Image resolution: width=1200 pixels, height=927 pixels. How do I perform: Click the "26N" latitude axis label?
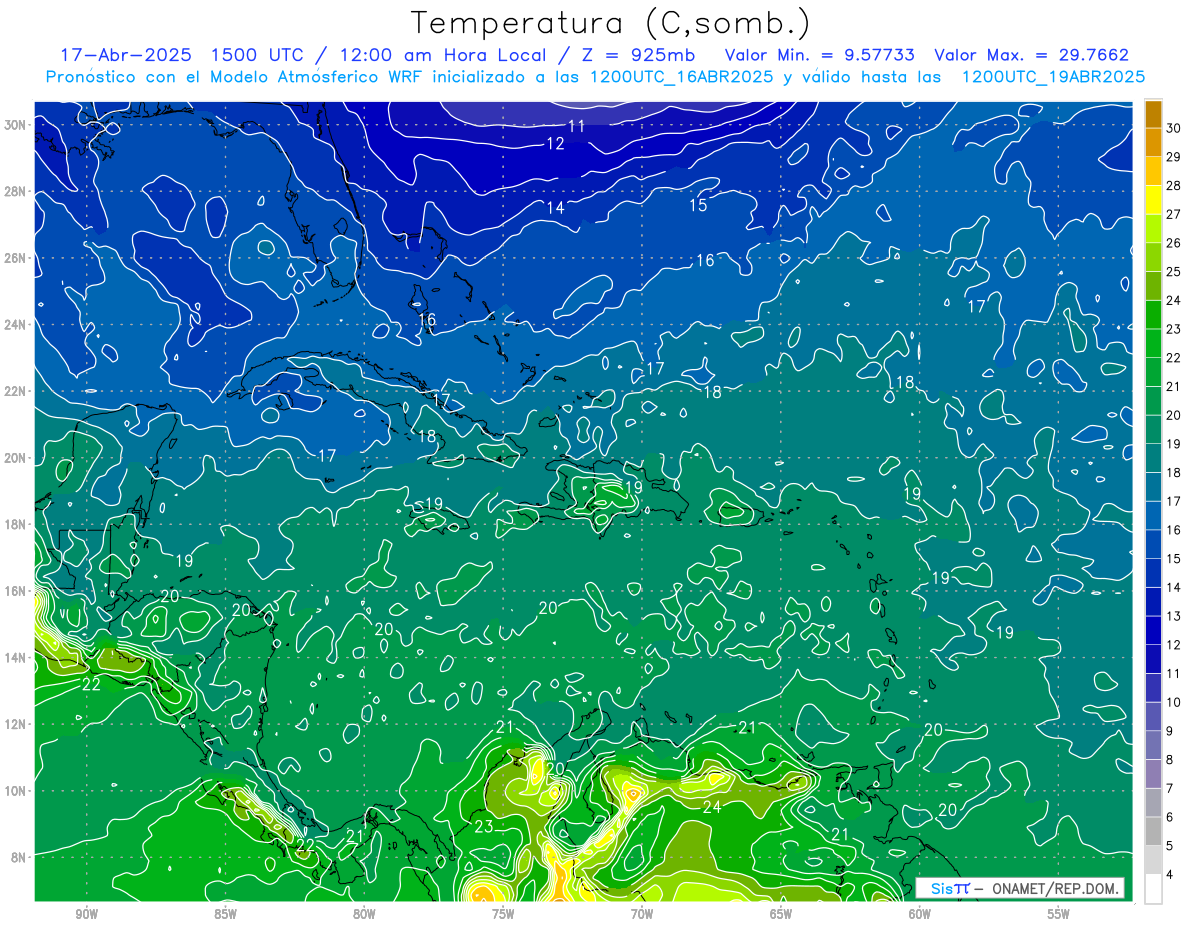(x=15, y=258)
